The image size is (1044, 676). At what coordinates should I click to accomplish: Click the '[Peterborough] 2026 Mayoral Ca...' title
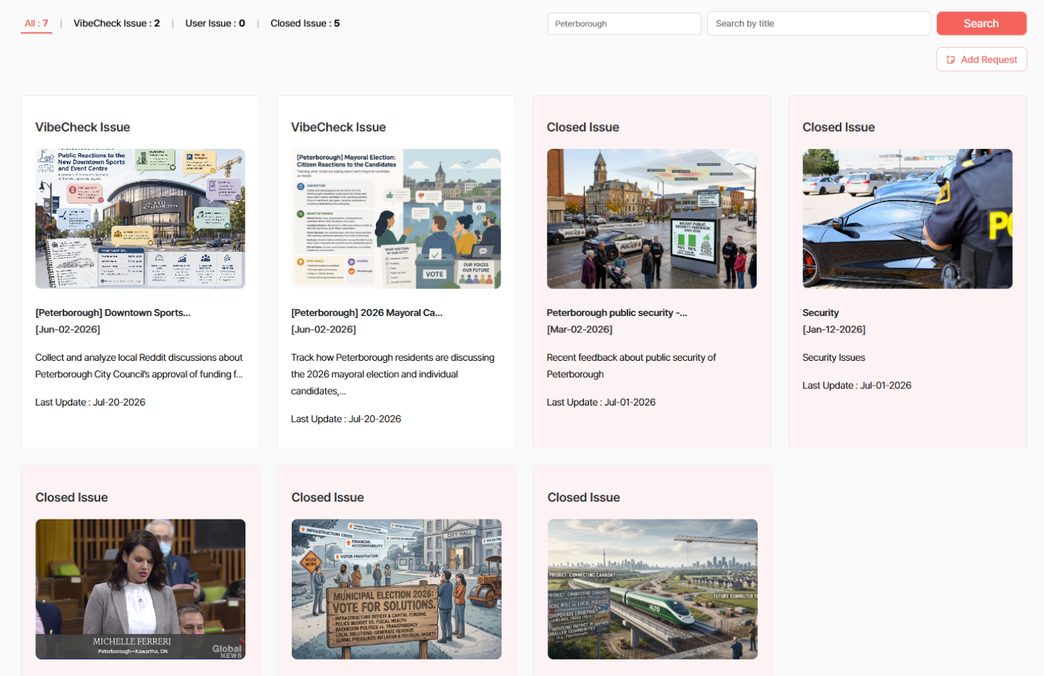(366, 312)
